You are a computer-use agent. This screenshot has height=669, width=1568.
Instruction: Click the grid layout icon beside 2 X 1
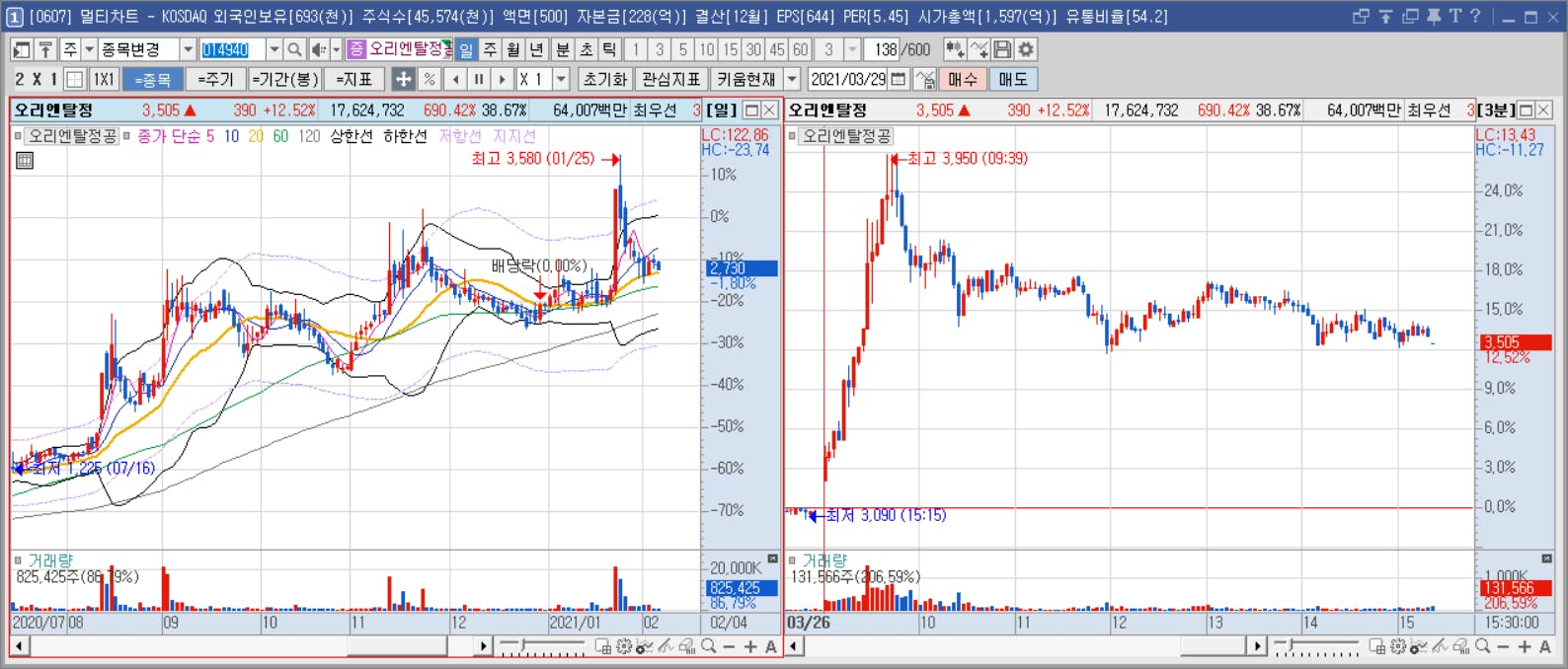pyautogui.click(x=75, y=79)
